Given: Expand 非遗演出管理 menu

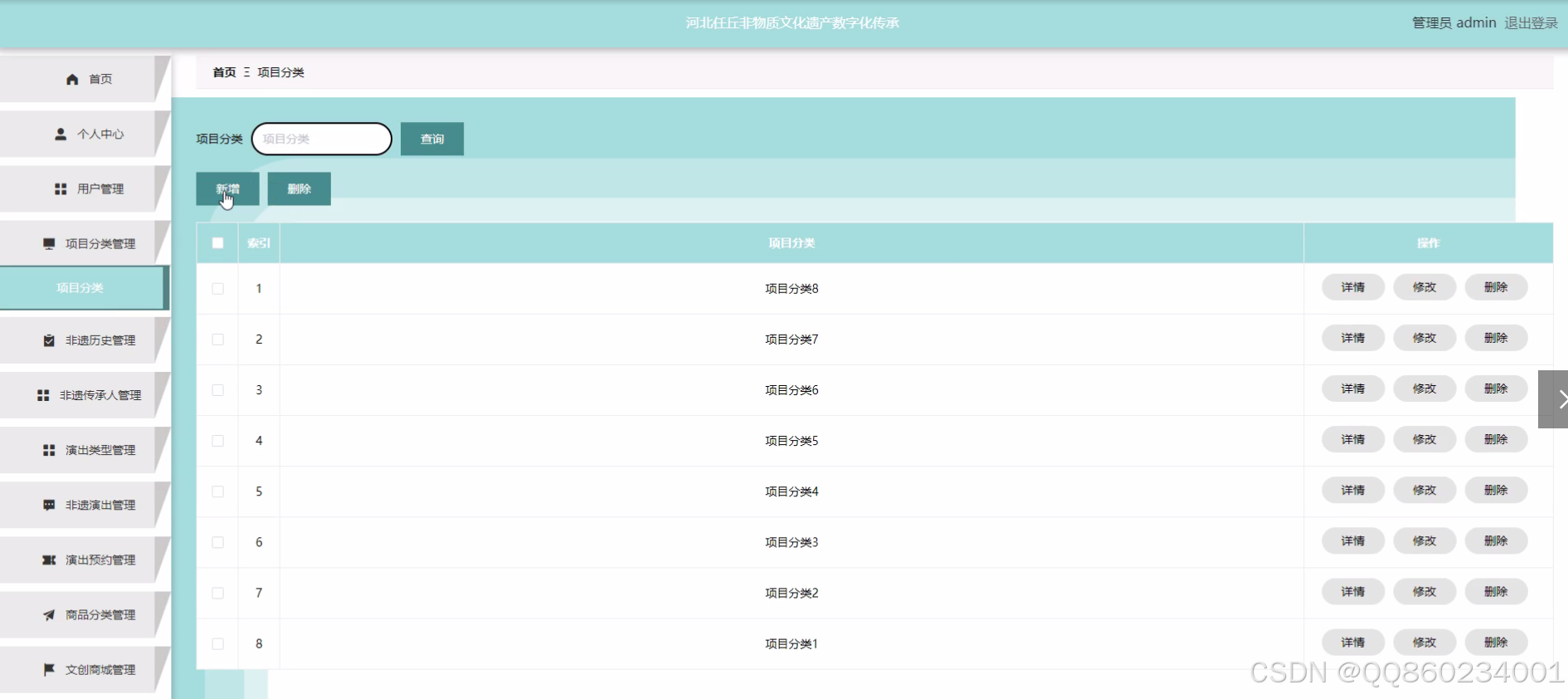Looking at the screenshot, I should point(85,505).
